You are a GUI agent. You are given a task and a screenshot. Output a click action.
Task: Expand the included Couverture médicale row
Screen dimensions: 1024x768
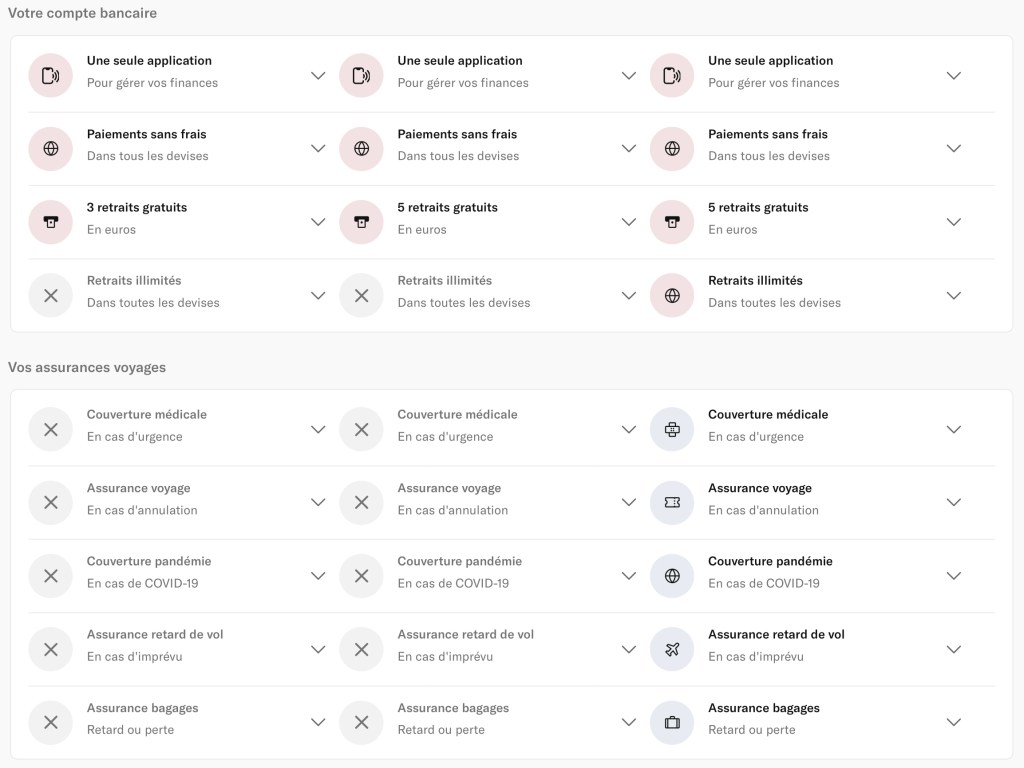point(954,429)
